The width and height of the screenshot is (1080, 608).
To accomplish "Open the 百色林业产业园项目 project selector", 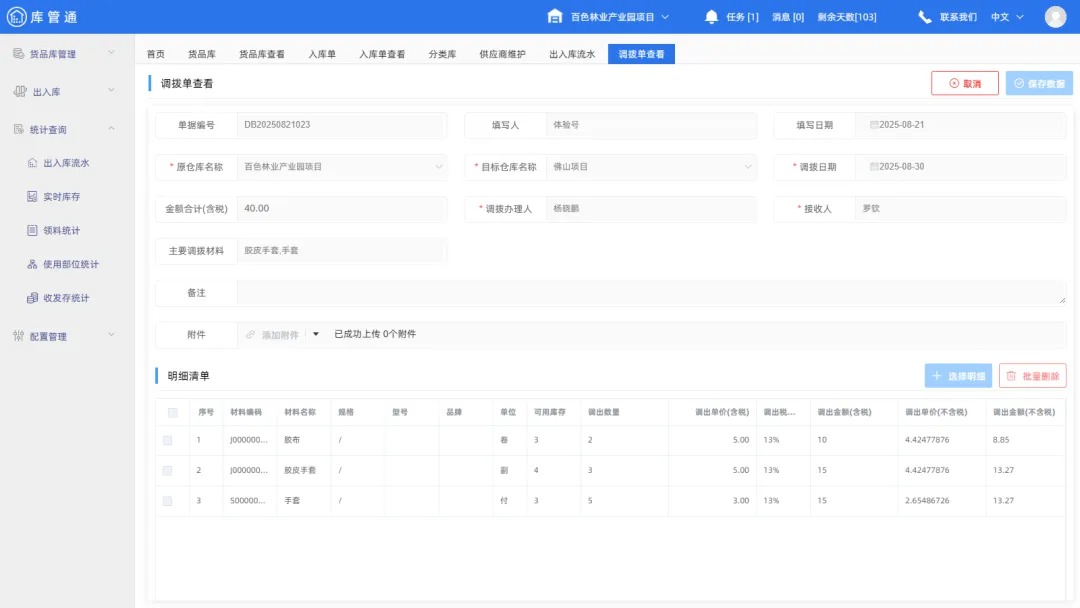I will (606, 16).
